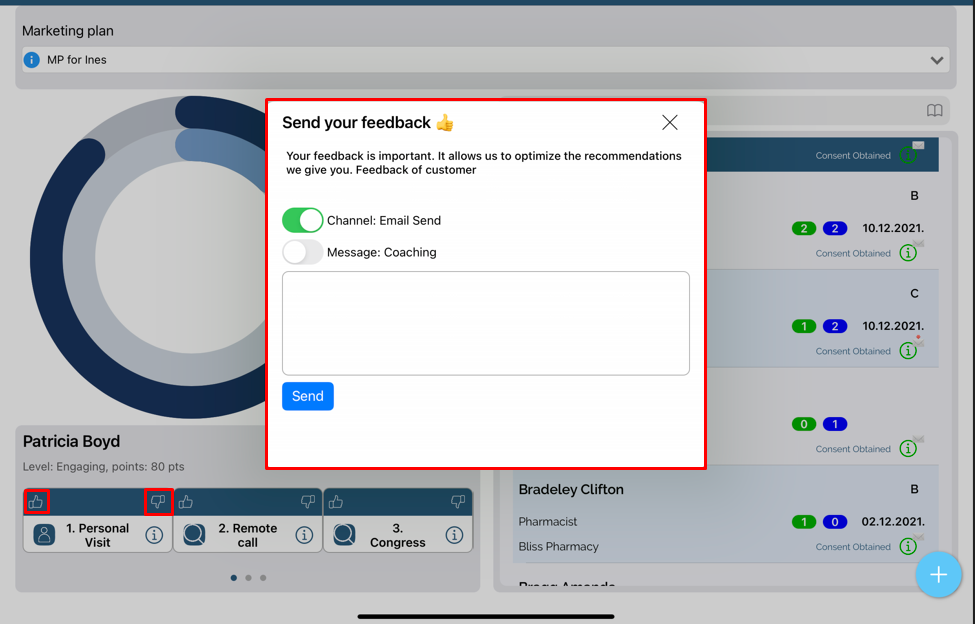975x624 pixels.
Task: Open info icon for Congress recommendation
Action: 454,535
